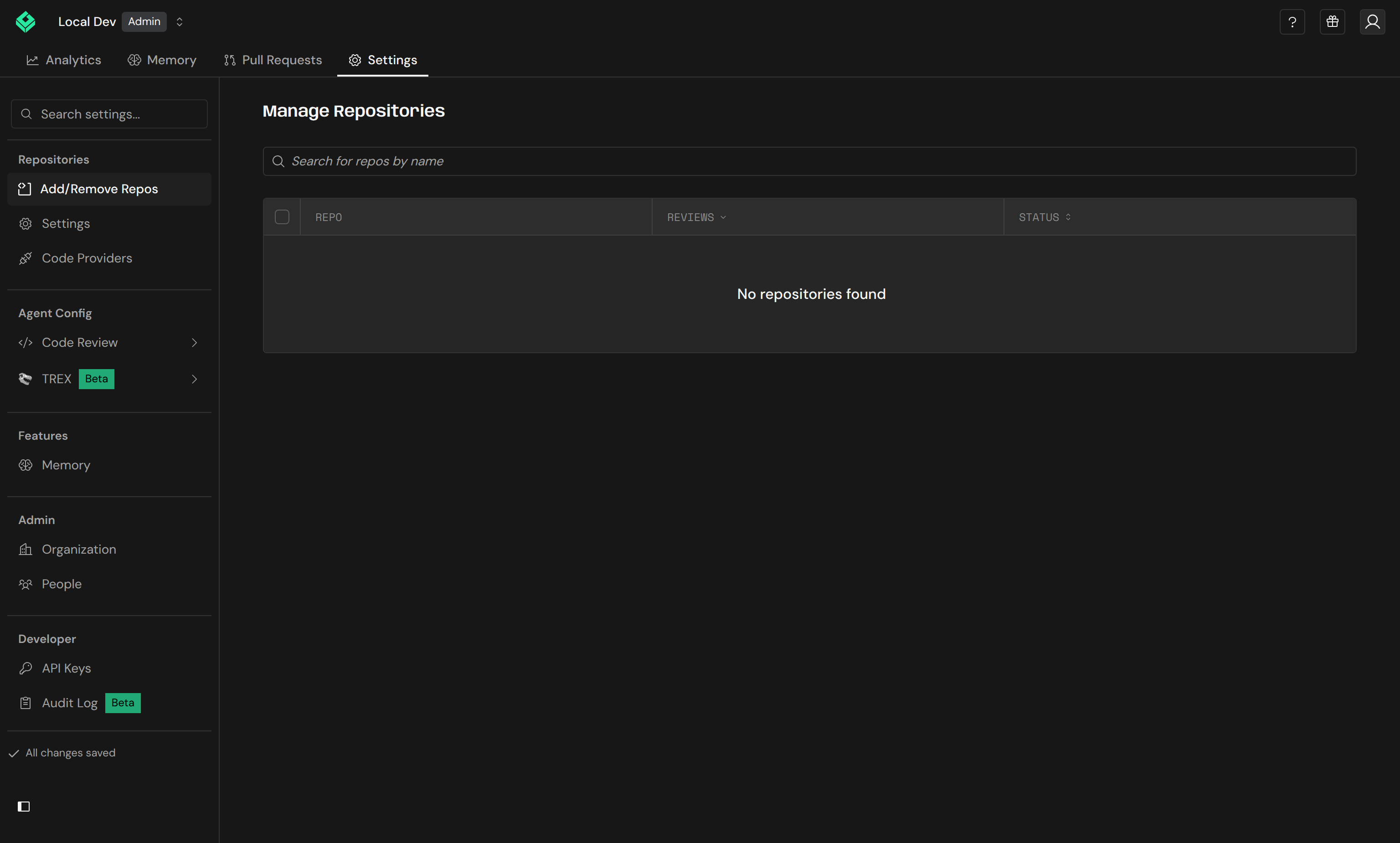Open the Pull Requests tab
The height and width of the screenshot is (843, 1400).
(273, 60)
